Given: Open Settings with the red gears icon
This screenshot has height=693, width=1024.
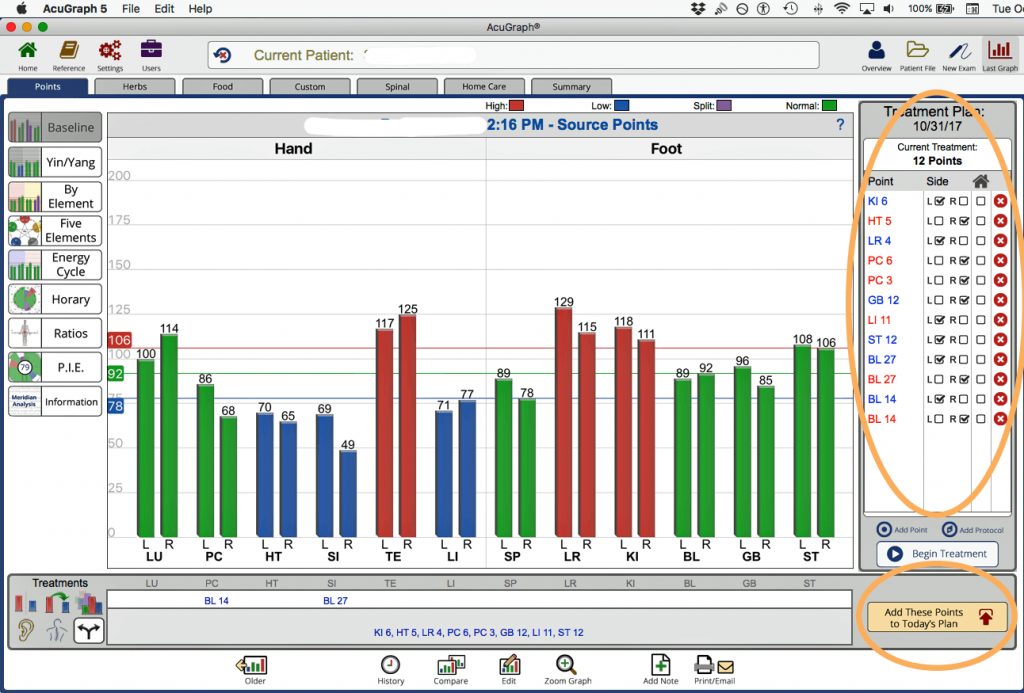Looking at the screenshot, I should click(x=110, y=55).
